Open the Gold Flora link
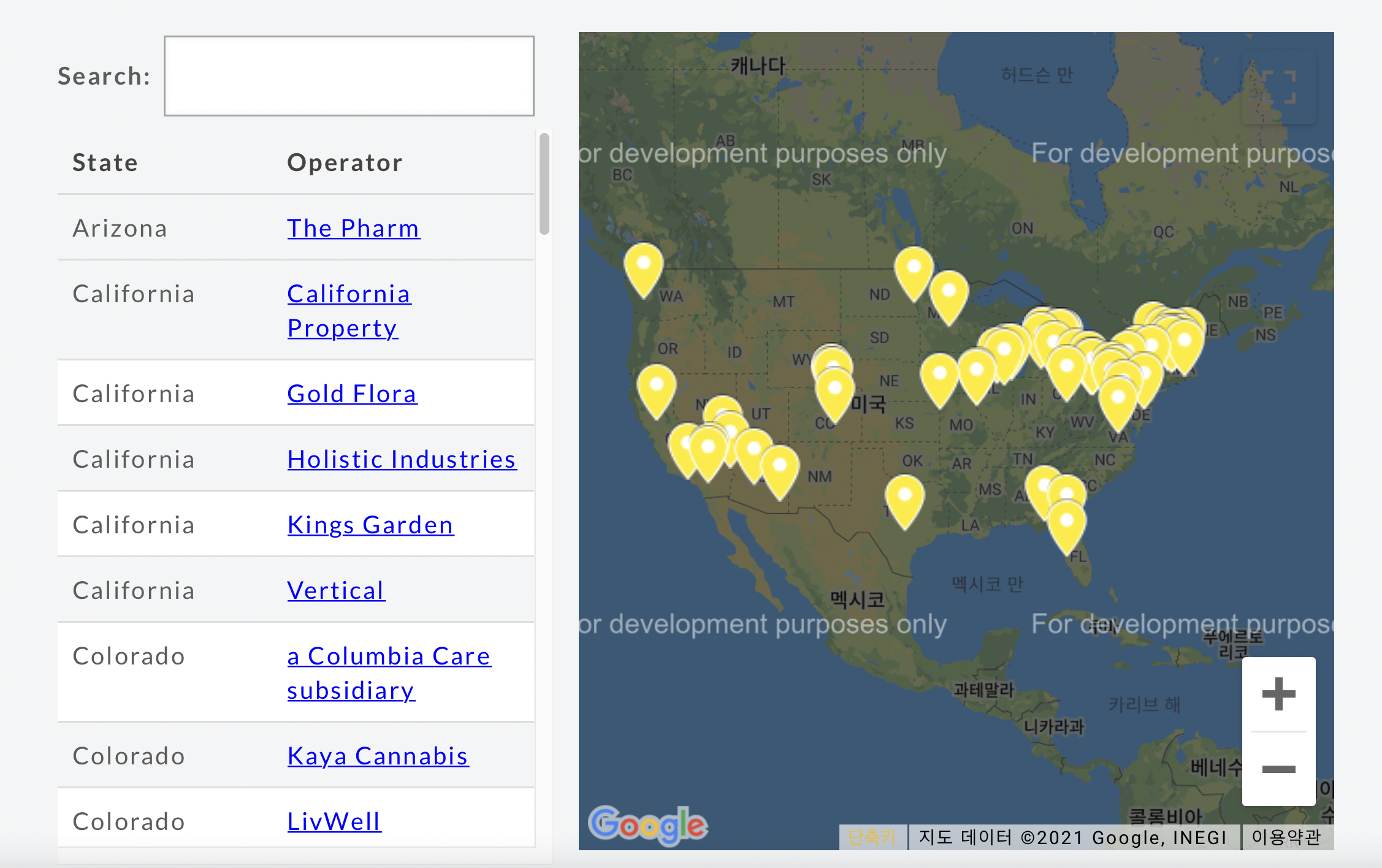This screenshot has height=868, width=1382. pyautogui.click(x=352, y=394)
